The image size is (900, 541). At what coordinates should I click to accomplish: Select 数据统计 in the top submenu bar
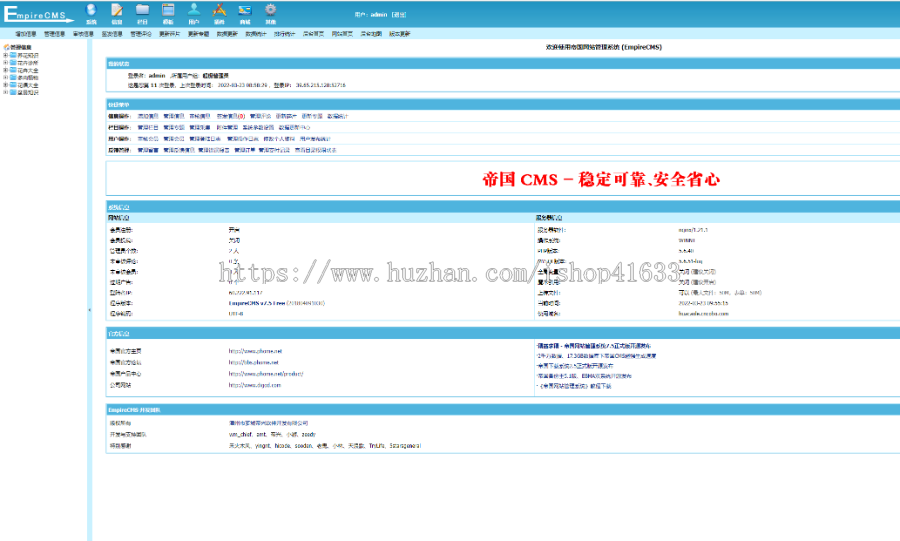(x=255, y=34)
